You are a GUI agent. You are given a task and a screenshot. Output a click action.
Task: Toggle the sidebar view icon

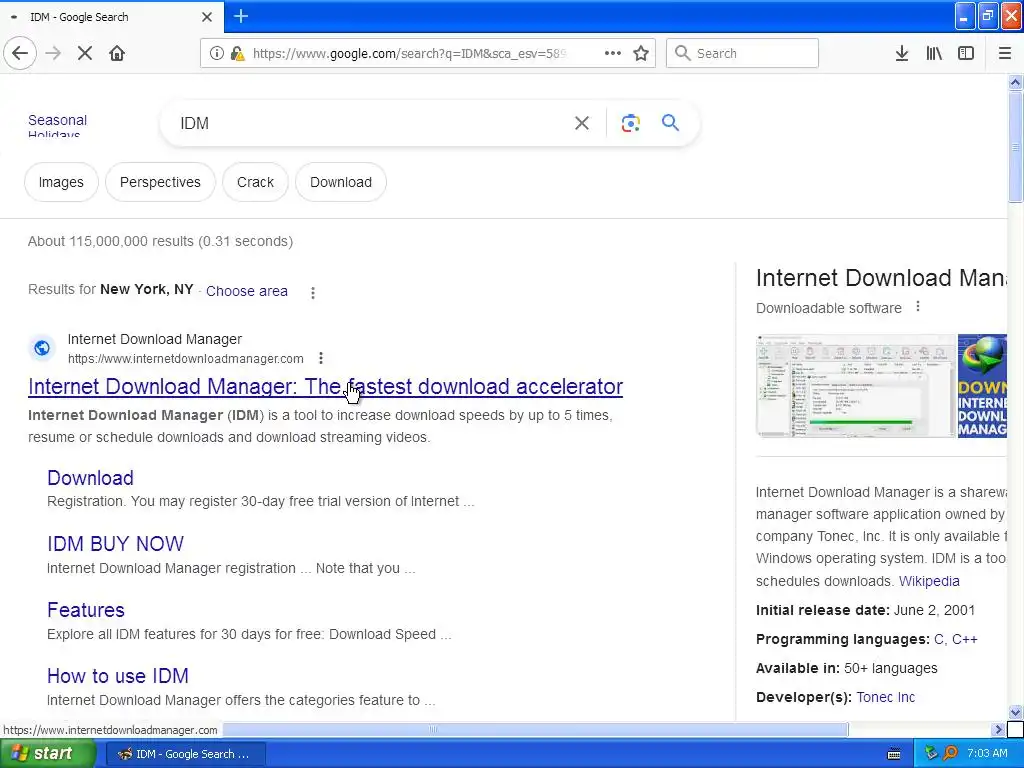coord(966,53)
